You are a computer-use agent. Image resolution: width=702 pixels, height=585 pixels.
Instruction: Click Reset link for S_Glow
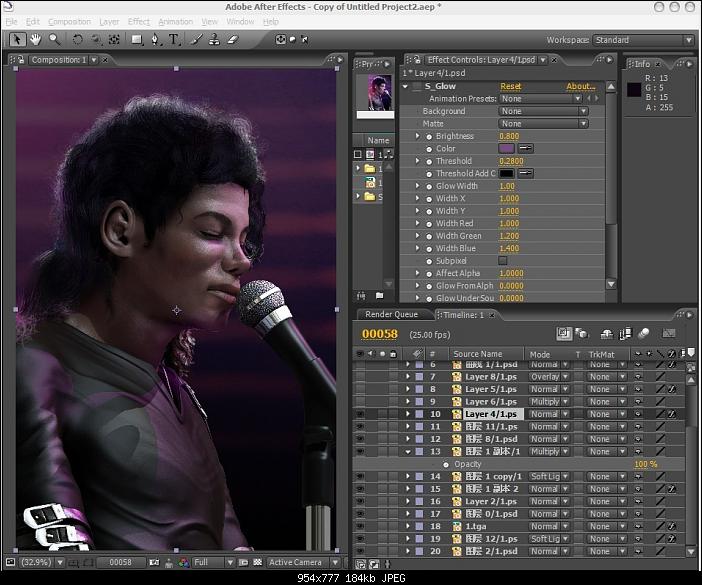[511, 86]
